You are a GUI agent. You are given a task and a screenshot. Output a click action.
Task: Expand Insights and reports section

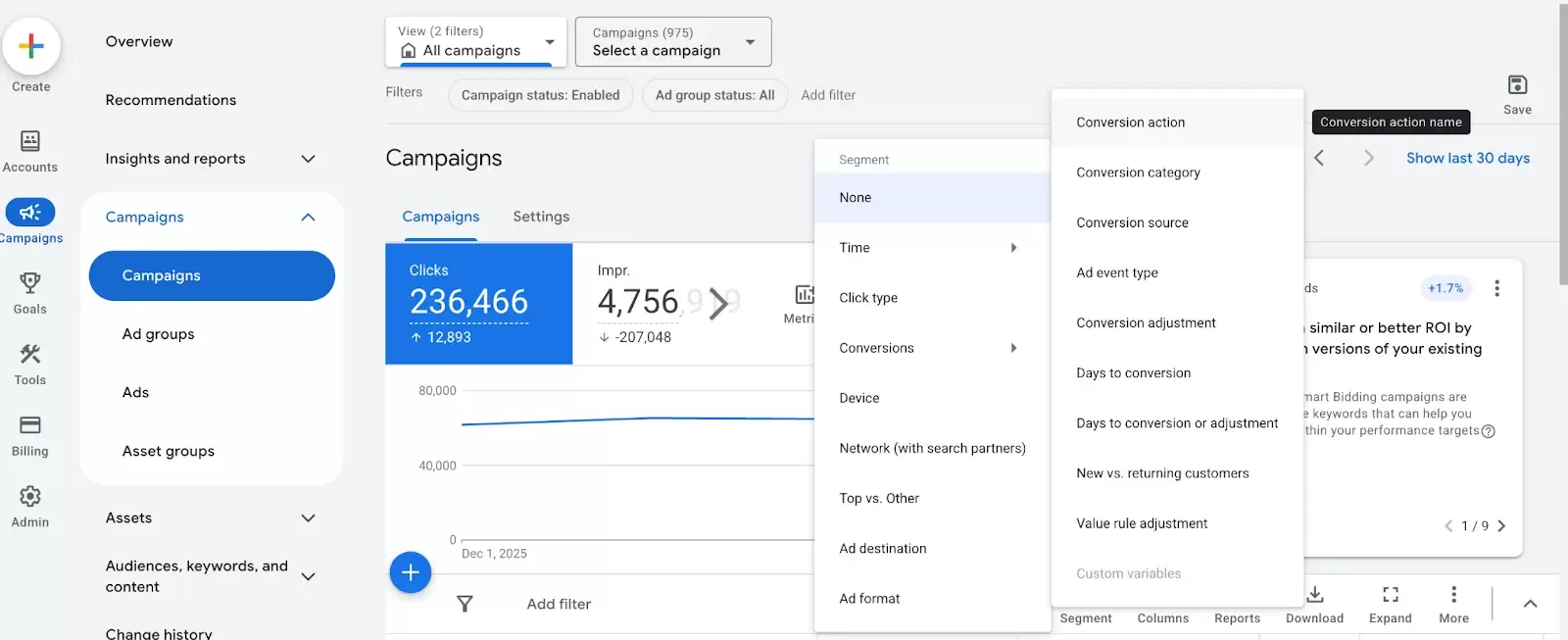coord(308,159)
